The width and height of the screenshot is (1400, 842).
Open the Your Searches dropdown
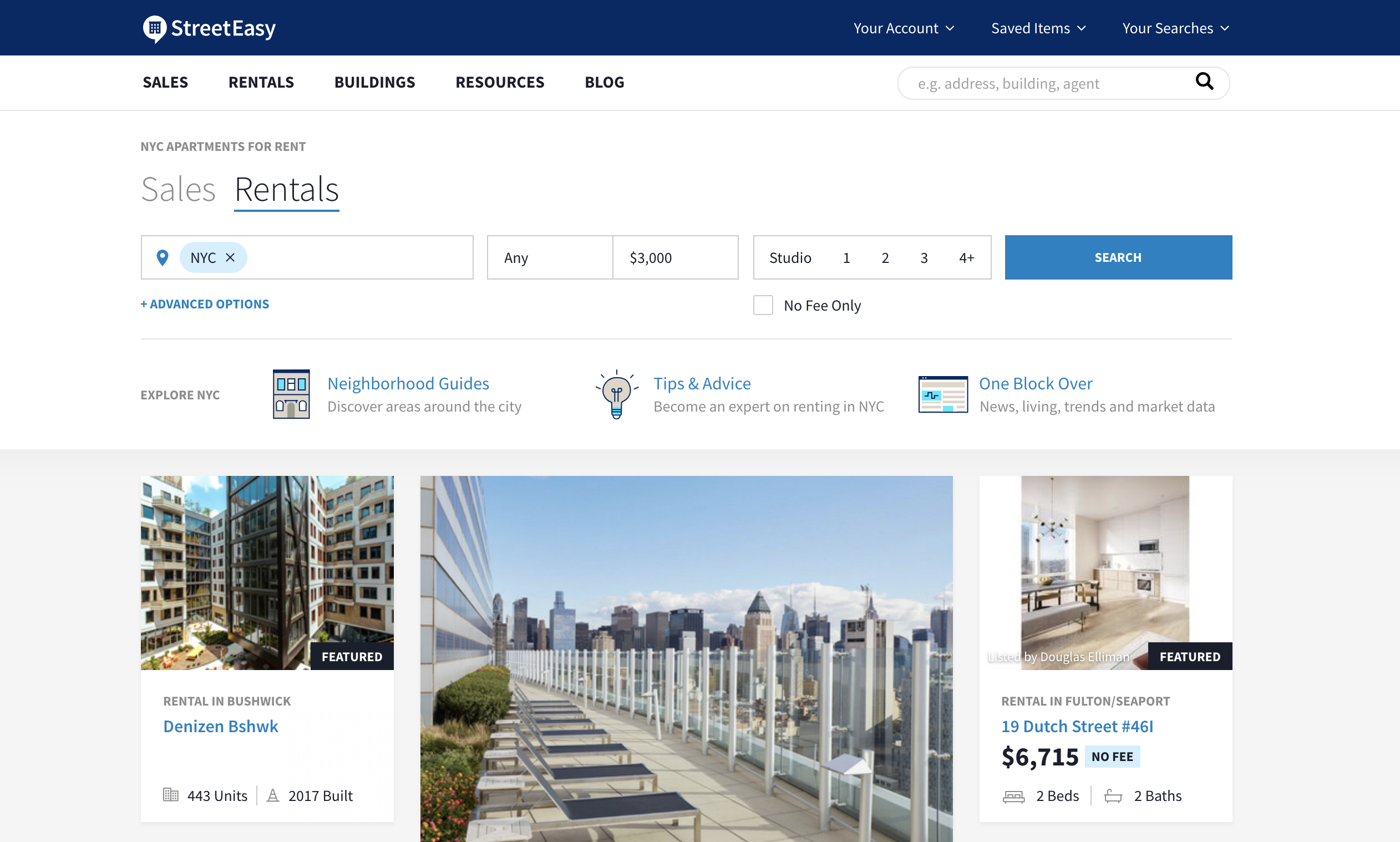(1175, 28)
